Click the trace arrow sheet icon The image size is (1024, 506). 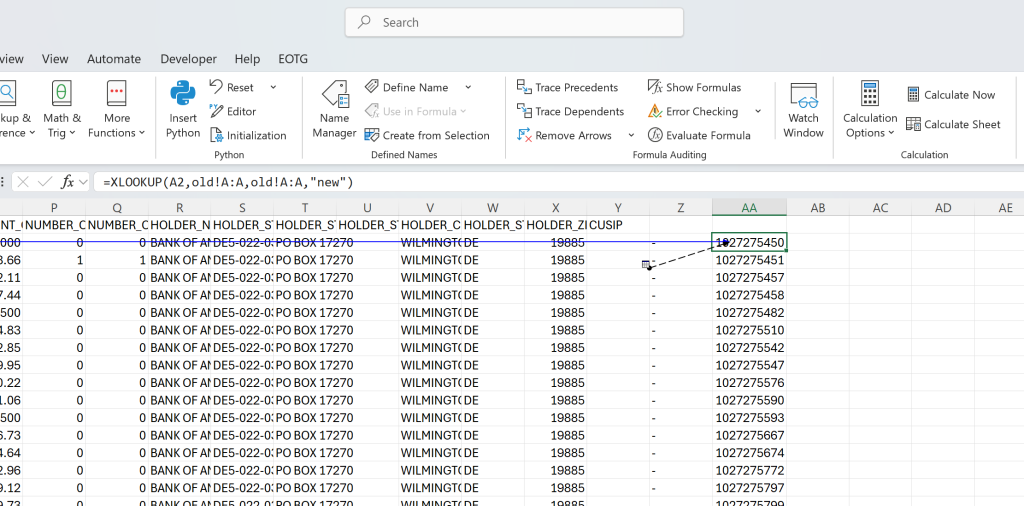[646, 264]
